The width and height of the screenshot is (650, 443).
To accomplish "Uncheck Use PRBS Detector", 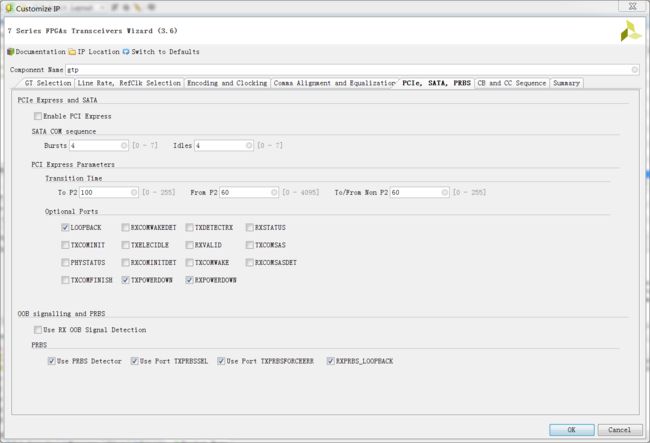I will [51, 361].
